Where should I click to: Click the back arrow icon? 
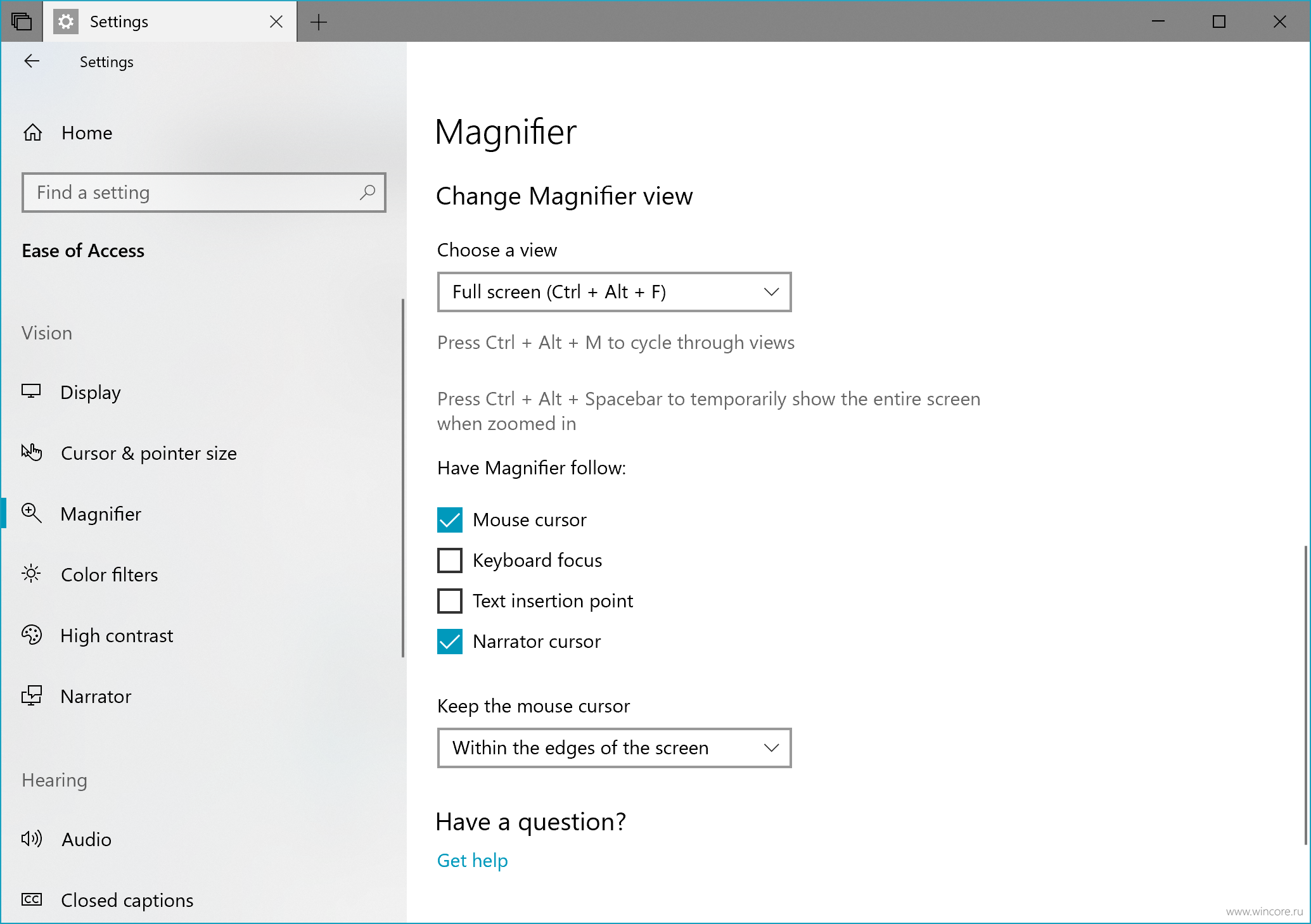(32, 61)
